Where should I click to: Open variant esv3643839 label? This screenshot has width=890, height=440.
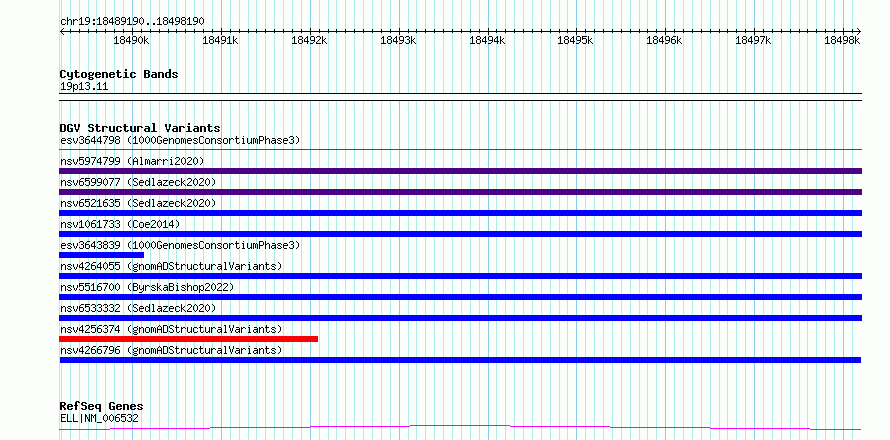pos(180,245)
